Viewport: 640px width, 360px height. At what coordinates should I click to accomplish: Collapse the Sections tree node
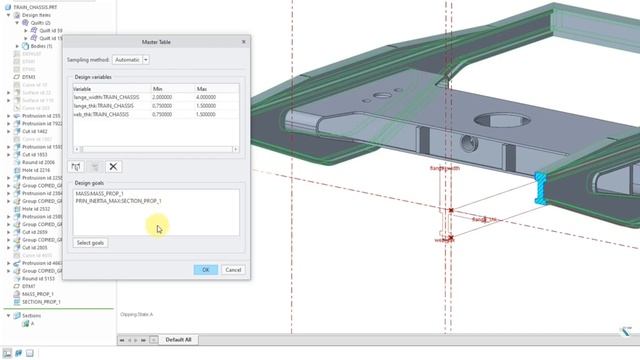[x=9, y=316]
